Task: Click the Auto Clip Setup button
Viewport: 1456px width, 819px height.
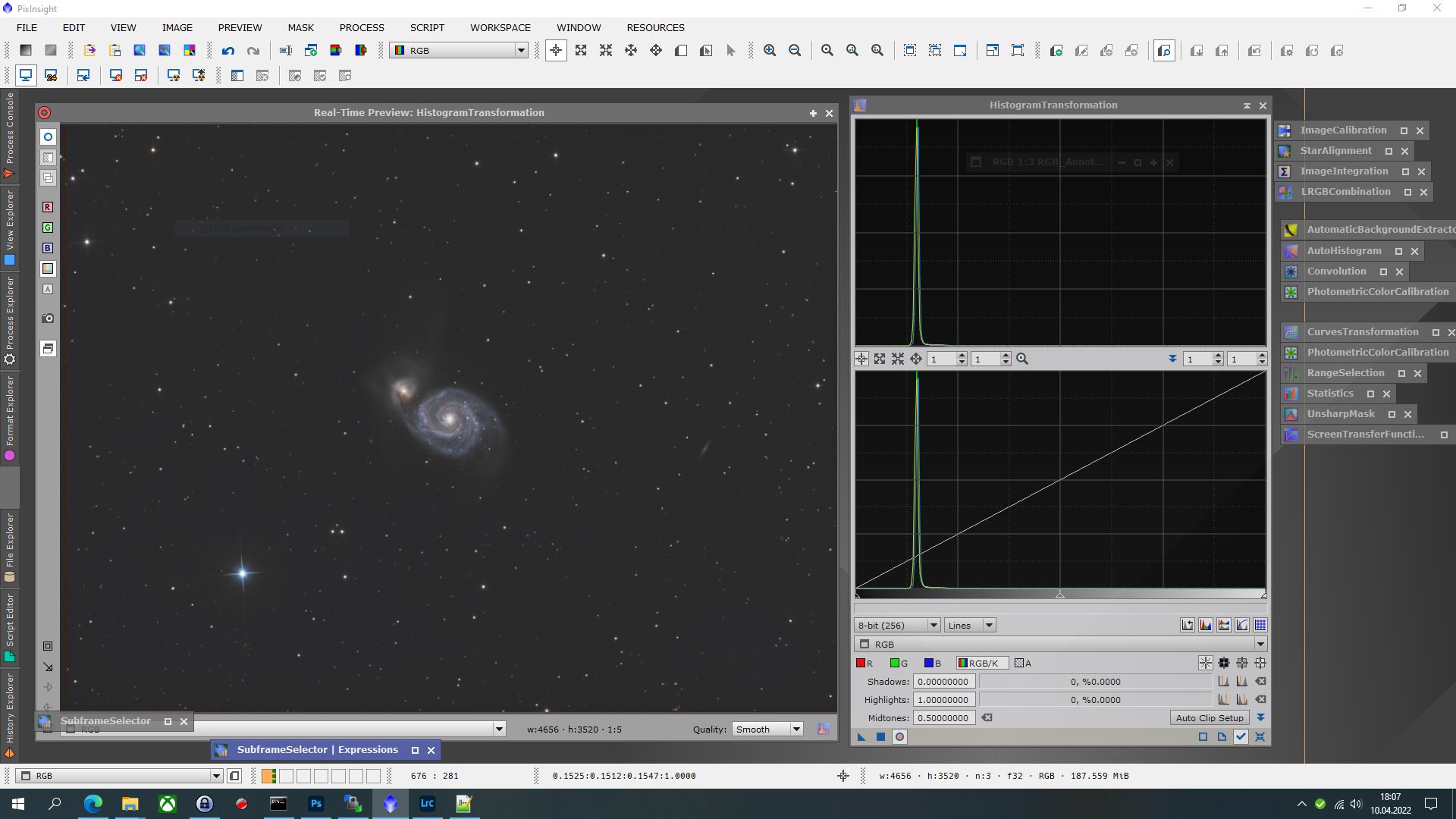Action: (1210, 717)
